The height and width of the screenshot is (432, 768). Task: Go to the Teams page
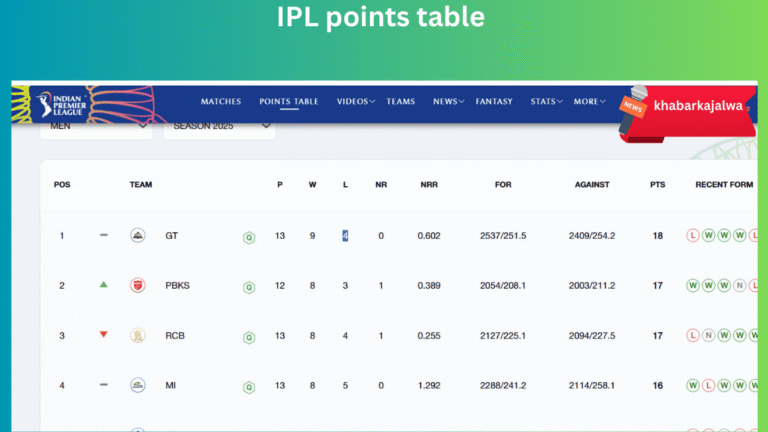pyautogui.click(x=401, y=101)
